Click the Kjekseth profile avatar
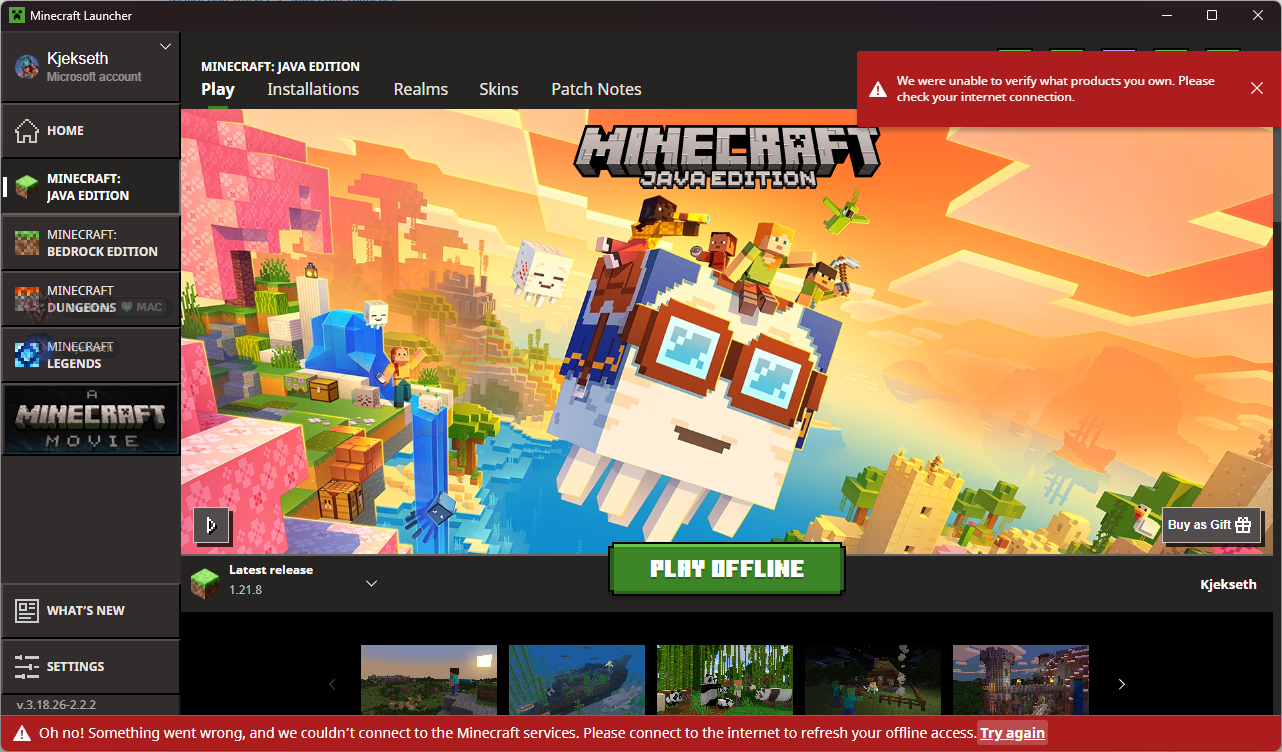 27,66
